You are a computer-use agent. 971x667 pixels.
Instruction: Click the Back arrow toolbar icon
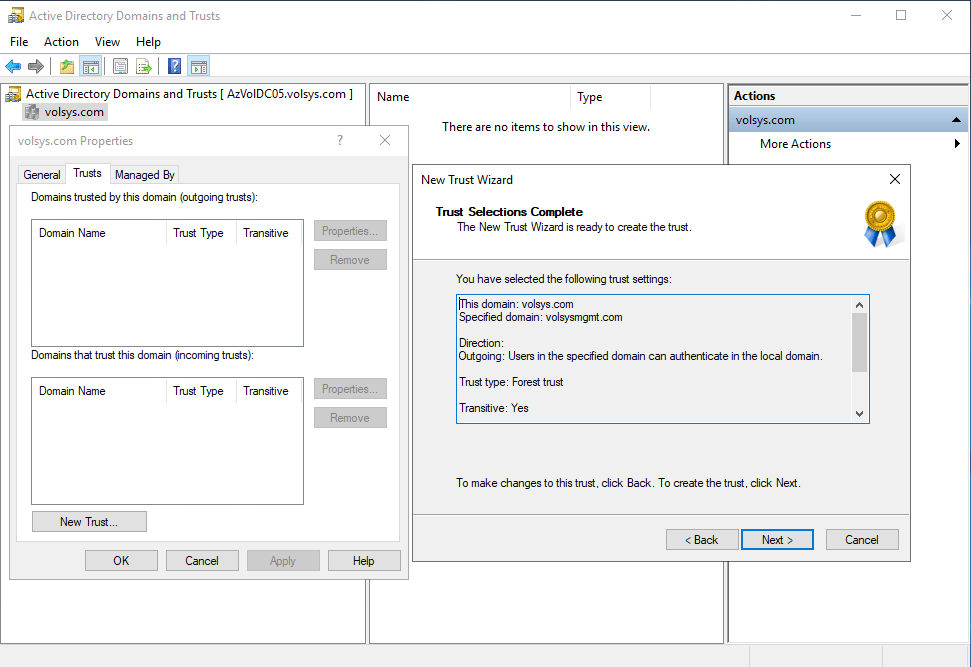coord(13,67)
